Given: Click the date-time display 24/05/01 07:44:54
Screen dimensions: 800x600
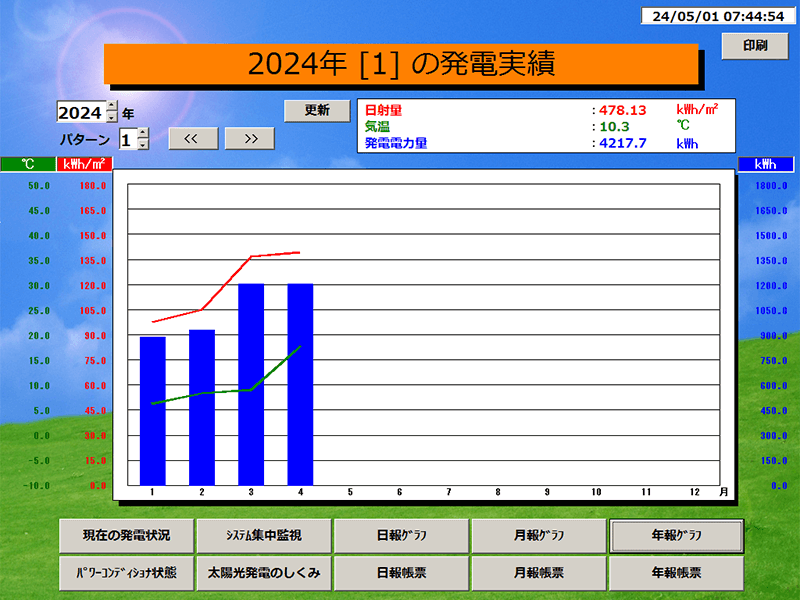Looking at the screenshot, I should 718,16.
